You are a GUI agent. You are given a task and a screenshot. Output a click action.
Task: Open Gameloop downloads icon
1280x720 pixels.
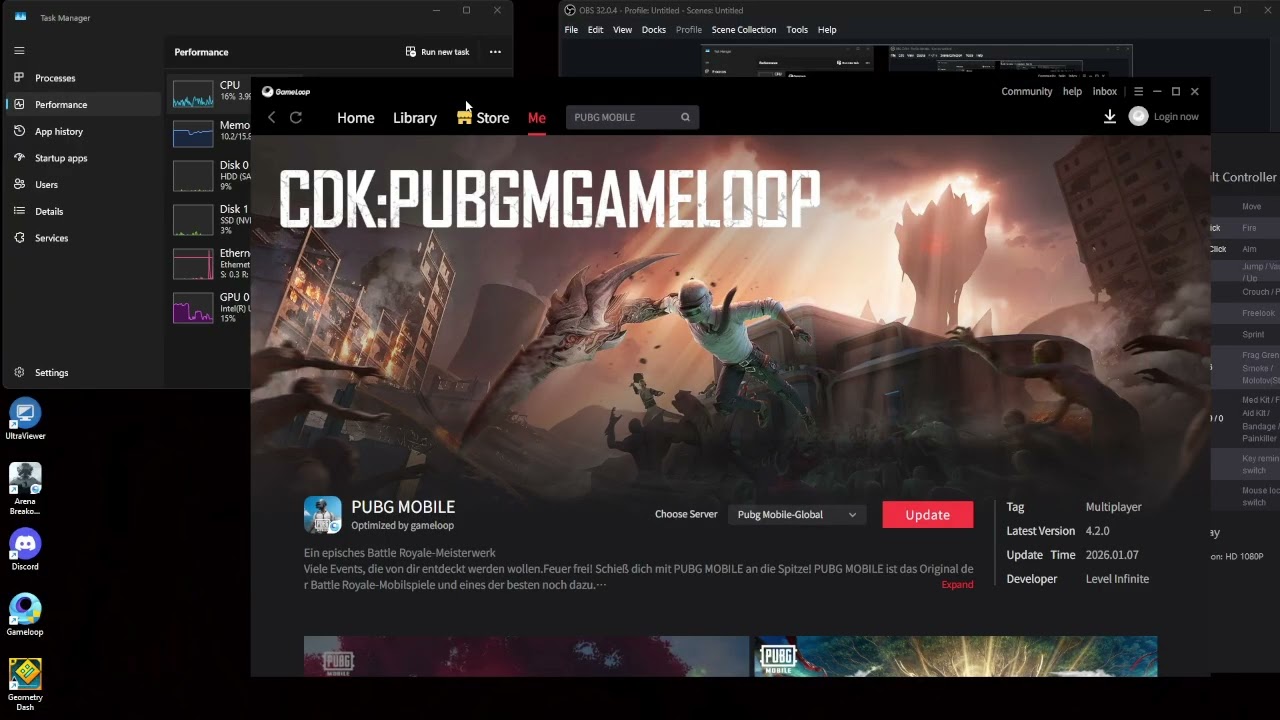(1110, 117)
